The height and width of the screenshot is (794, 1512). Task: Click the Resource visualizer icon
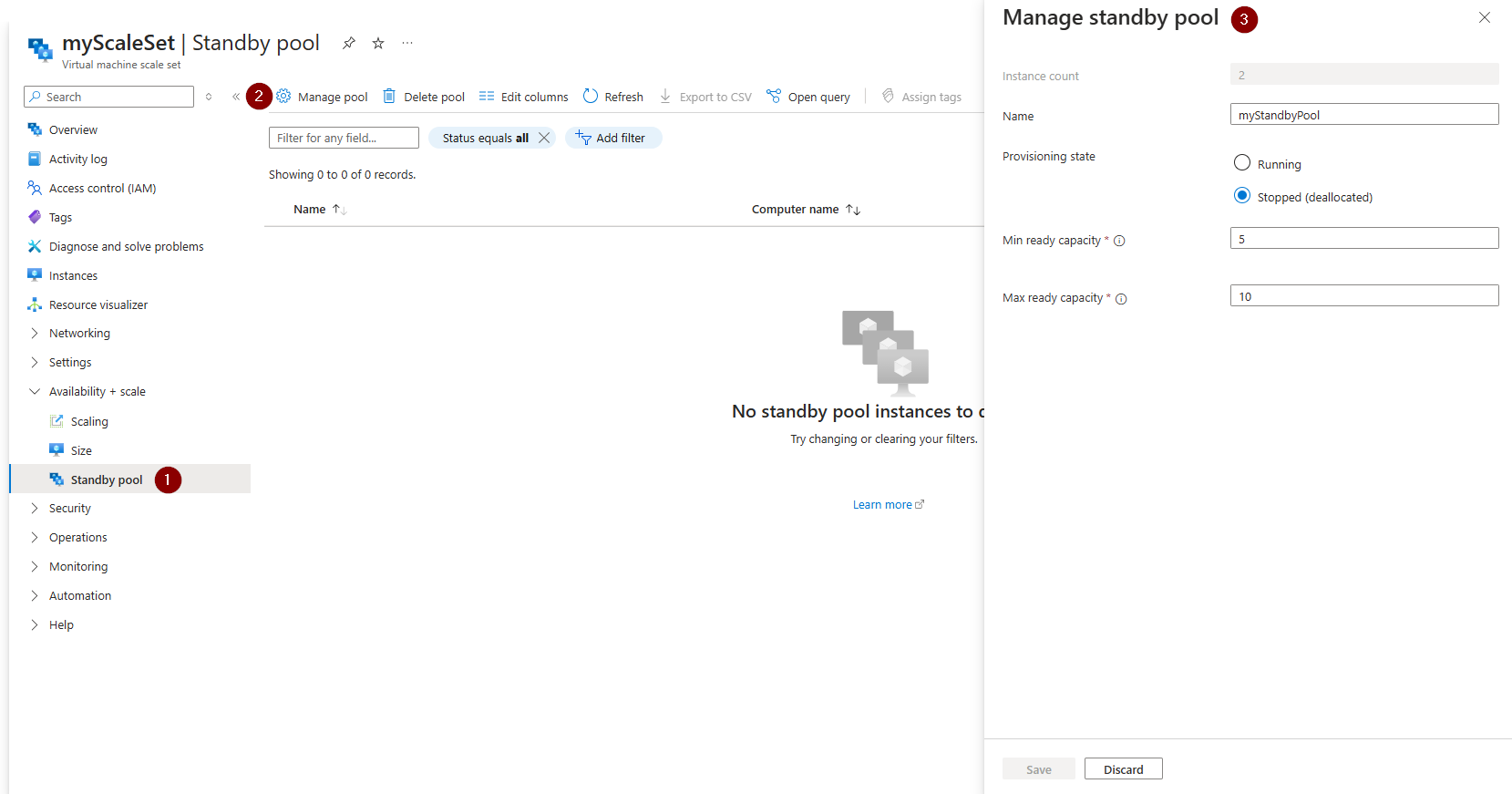tap(35, 304)
